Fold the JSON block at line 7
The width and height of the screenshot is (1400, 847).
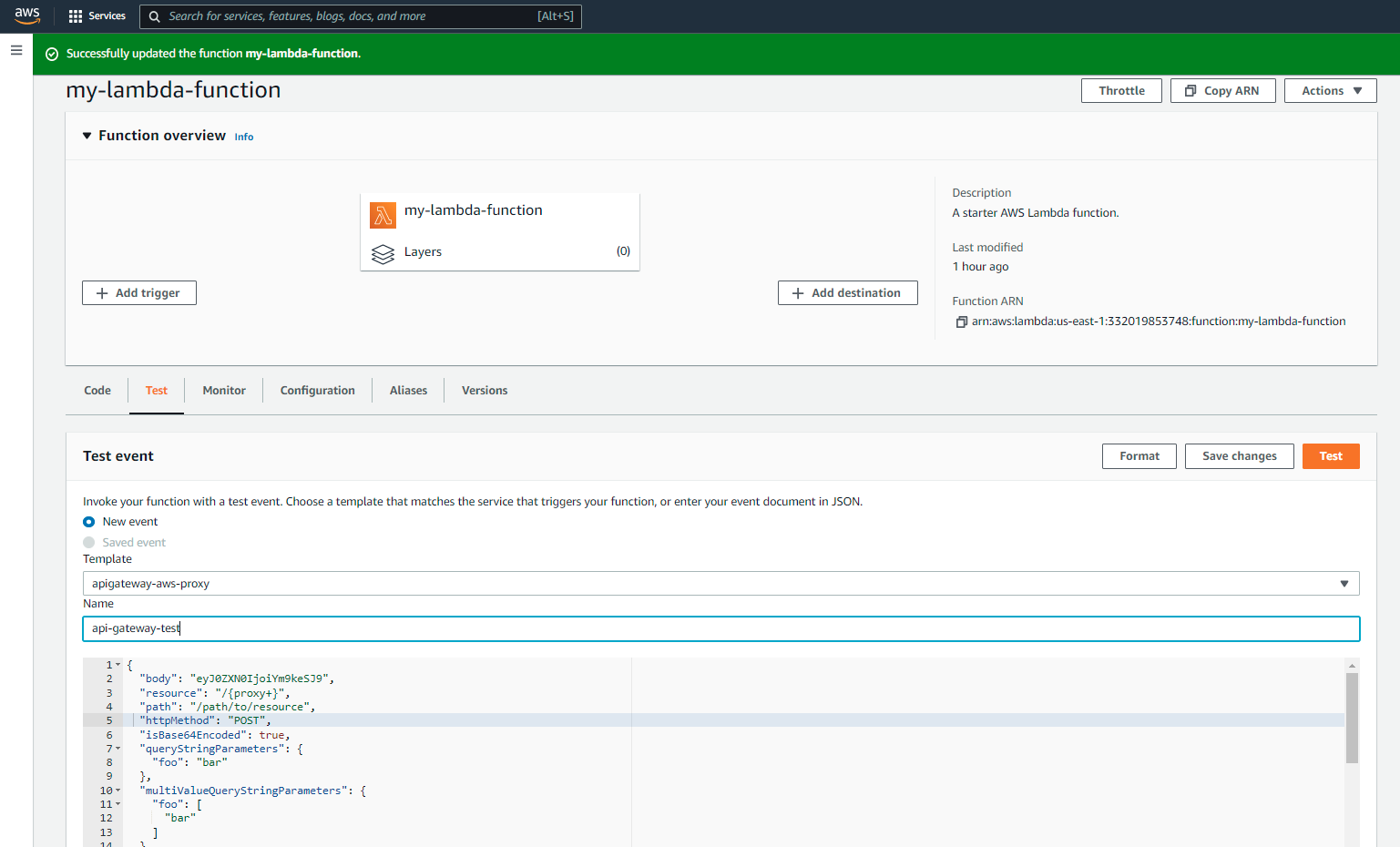(118, 749)
